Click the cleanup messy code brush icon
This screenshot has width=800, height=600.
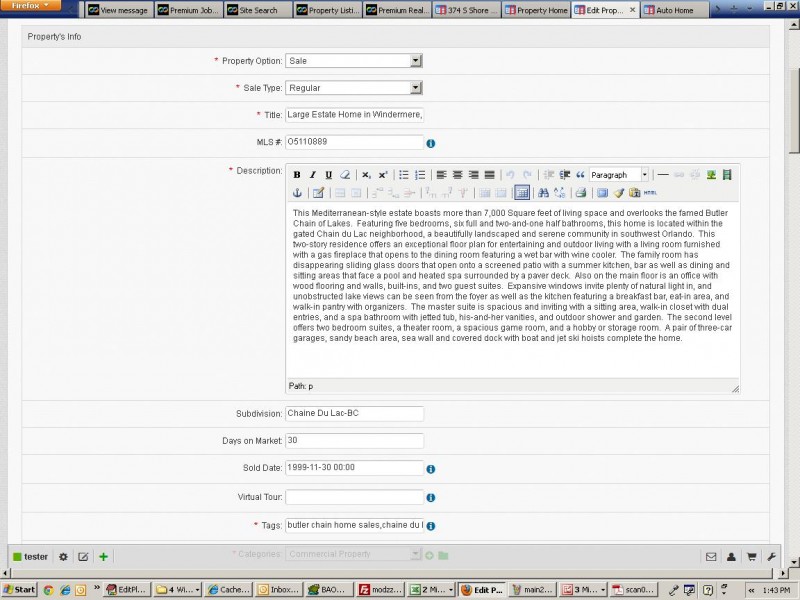coord(618,193)
